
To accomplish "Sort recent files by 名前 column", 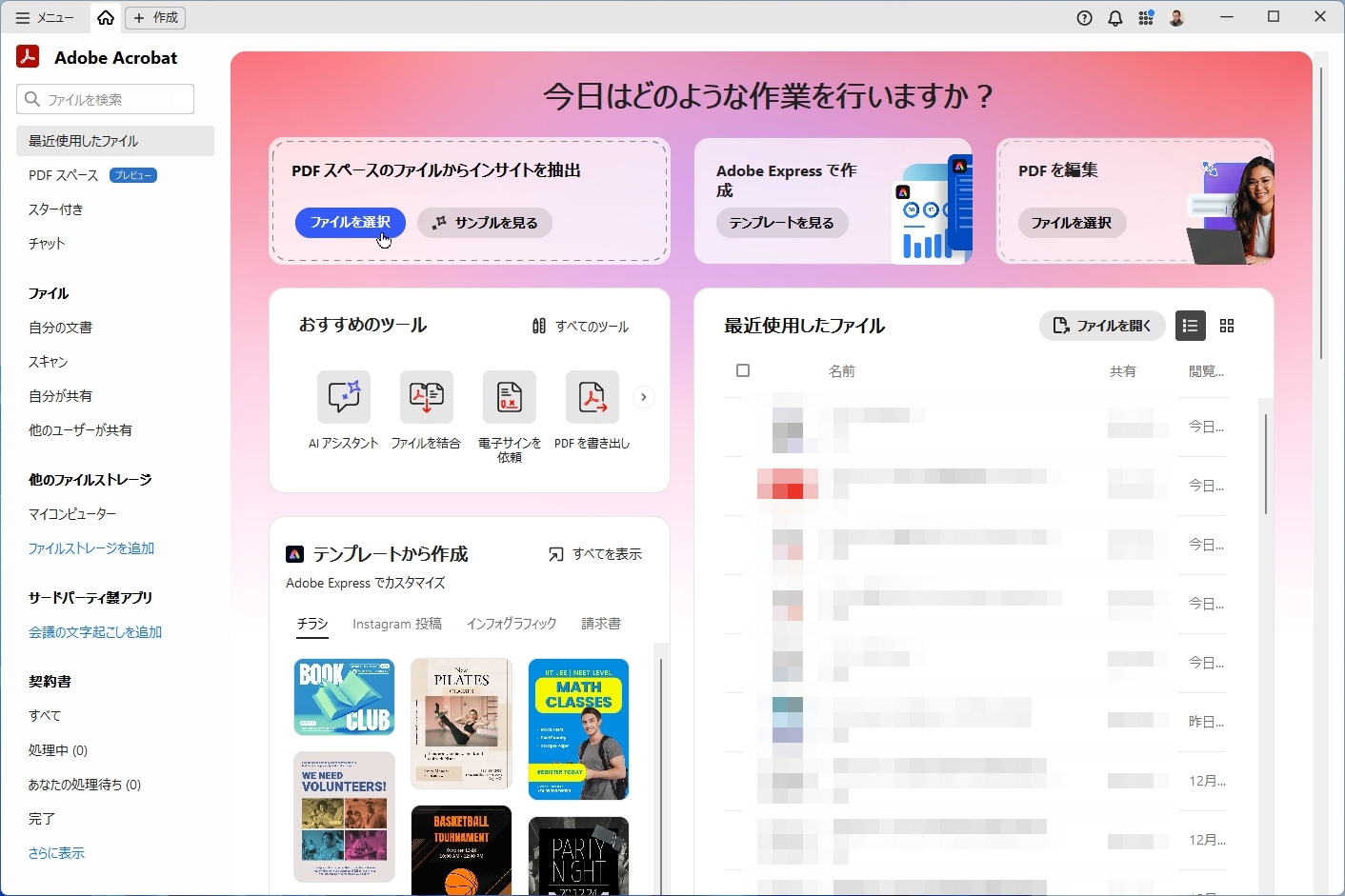I will click(x=842, y=371).
